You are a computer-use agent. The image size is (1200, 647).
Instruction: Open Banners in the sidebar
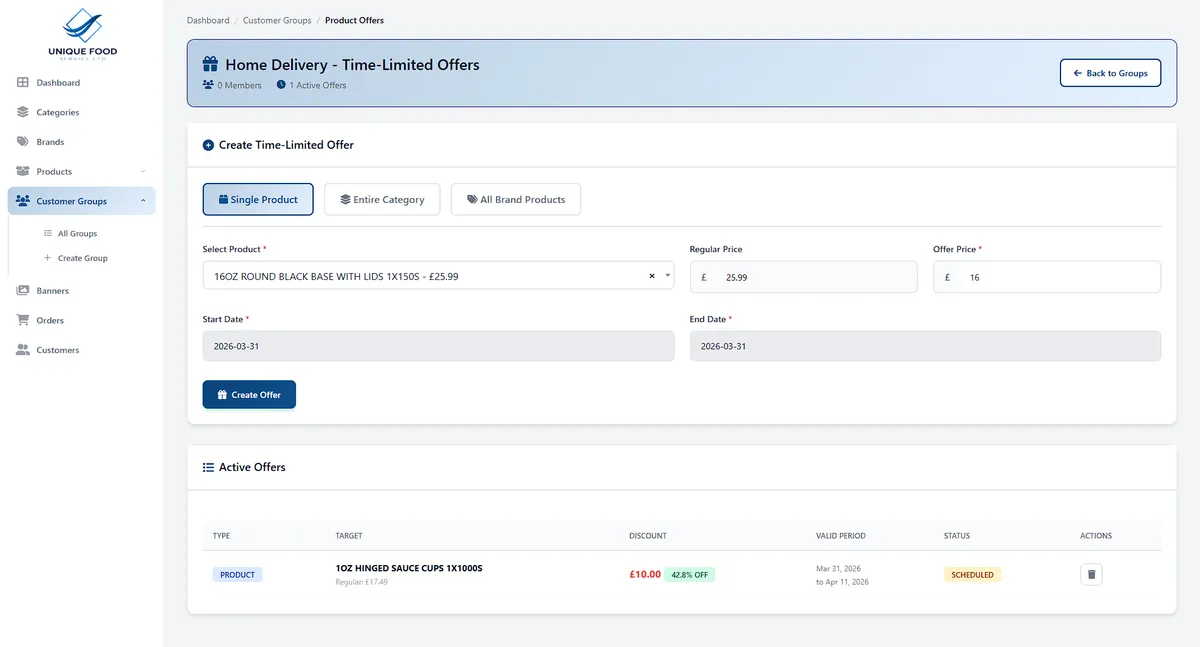click(82, 291)
